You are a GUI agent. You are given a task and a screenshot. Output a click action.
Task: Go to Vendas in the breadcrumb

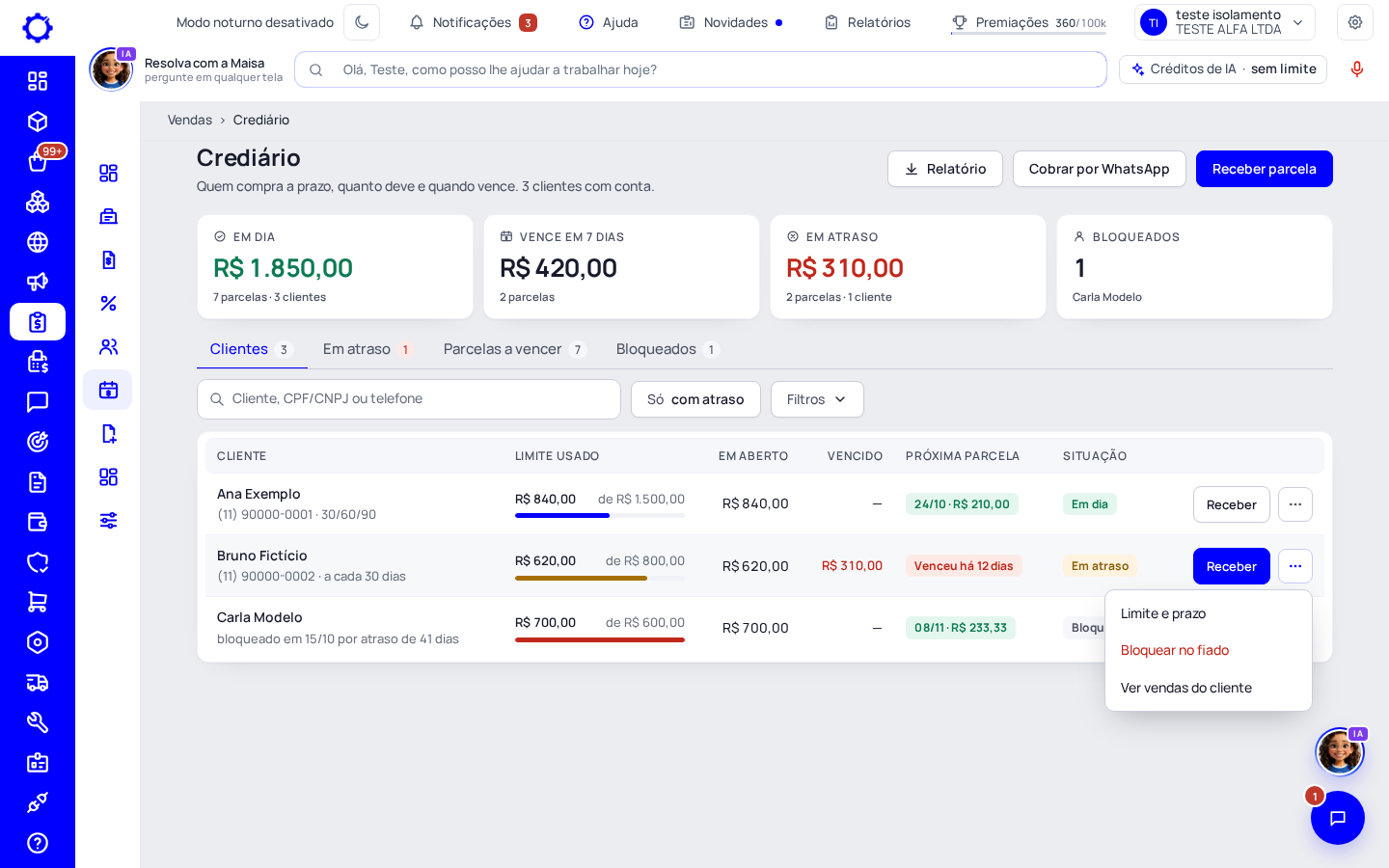click(x=190, y=120)
